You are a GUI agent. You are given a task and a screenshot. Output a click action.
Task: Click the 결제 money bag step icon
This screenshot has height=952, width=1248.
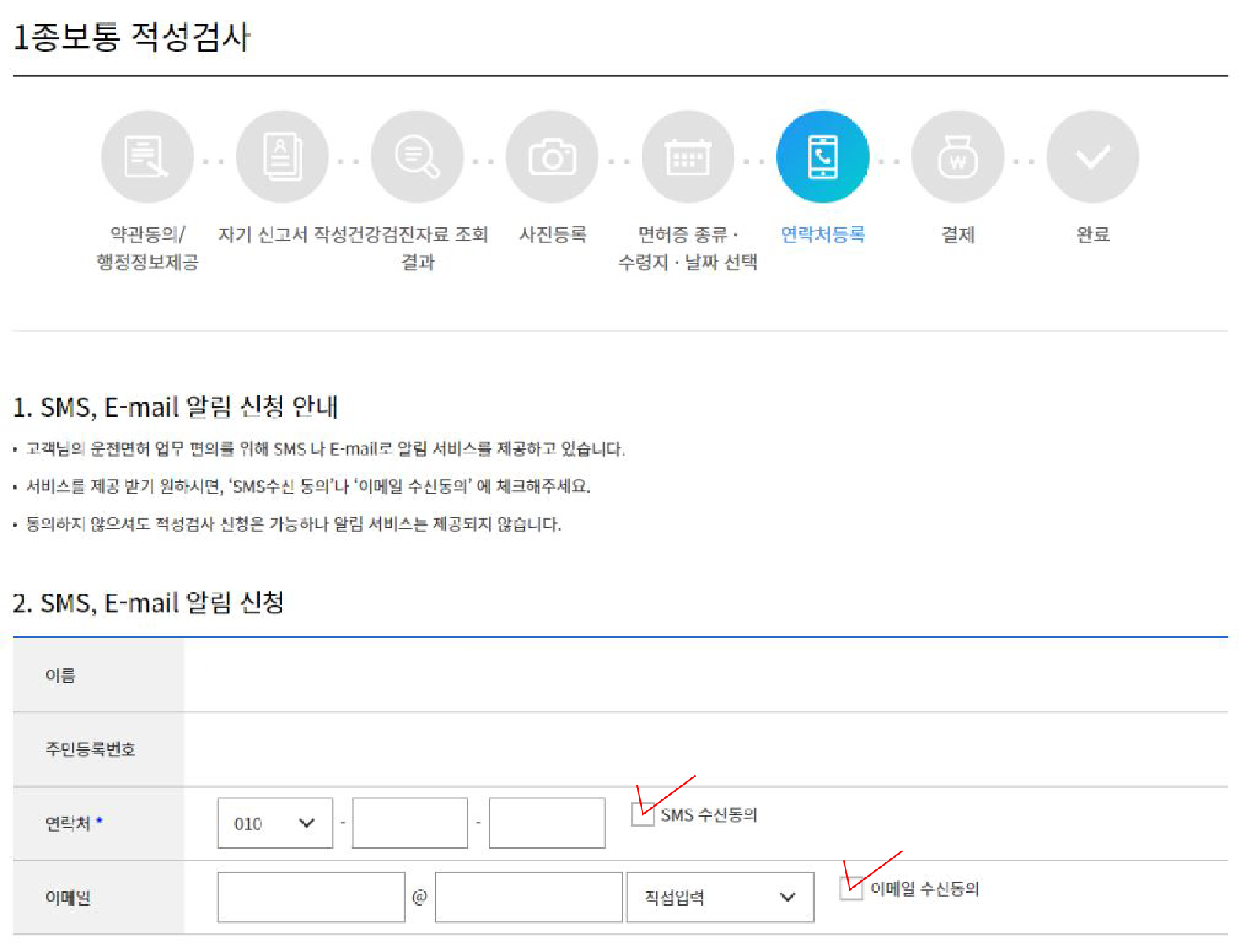click(x=958, y=157)
